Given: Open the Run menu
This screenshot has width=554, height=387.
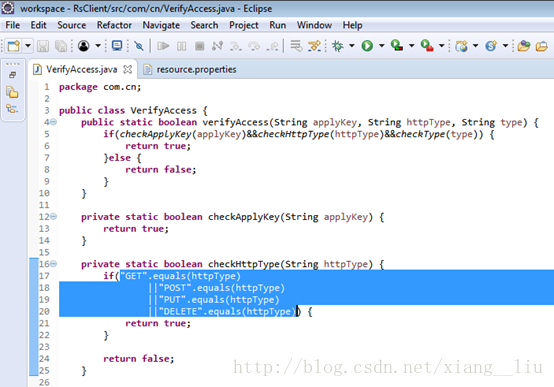Looking at the screenshot, I should [x=278, y=25].
